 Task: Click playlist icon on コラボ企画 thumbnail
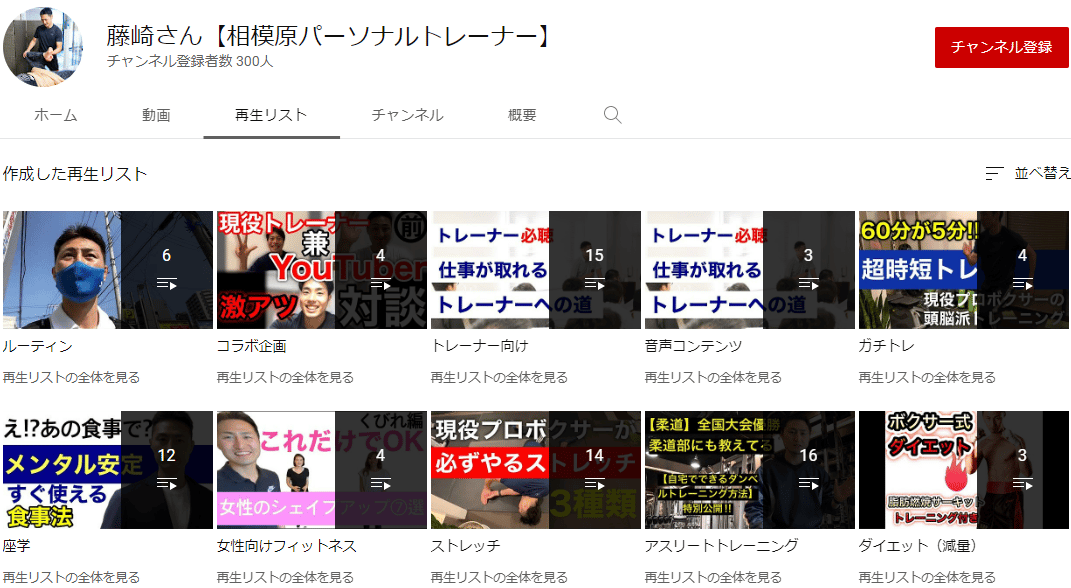(380, 283)
